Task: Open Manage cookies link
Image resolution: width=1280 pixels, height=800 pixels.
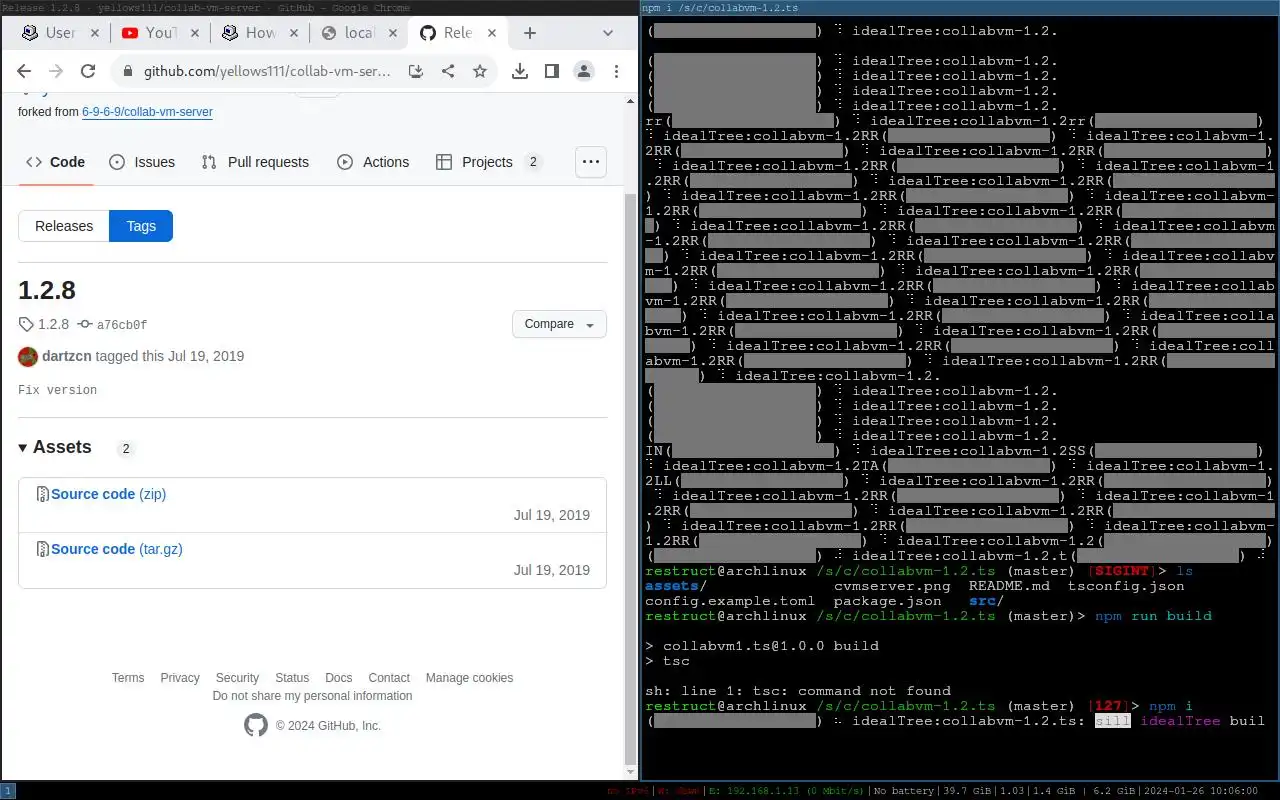Action: (469, 678)
